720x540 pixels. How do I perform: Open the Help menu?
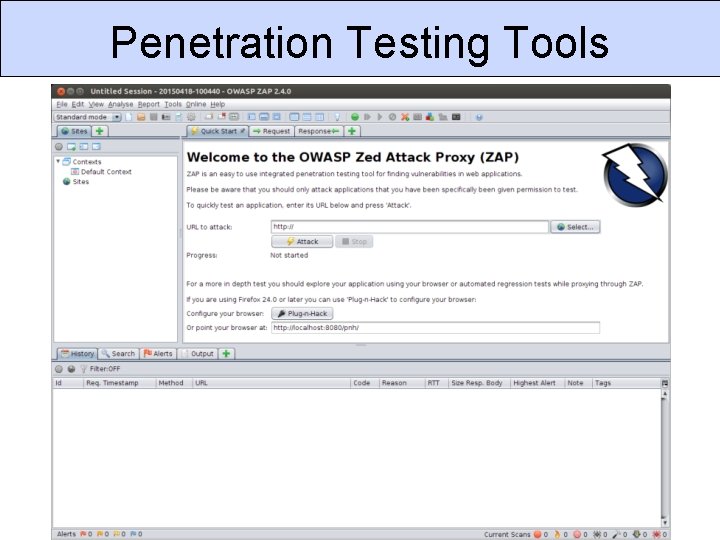(x=218, y=104)
